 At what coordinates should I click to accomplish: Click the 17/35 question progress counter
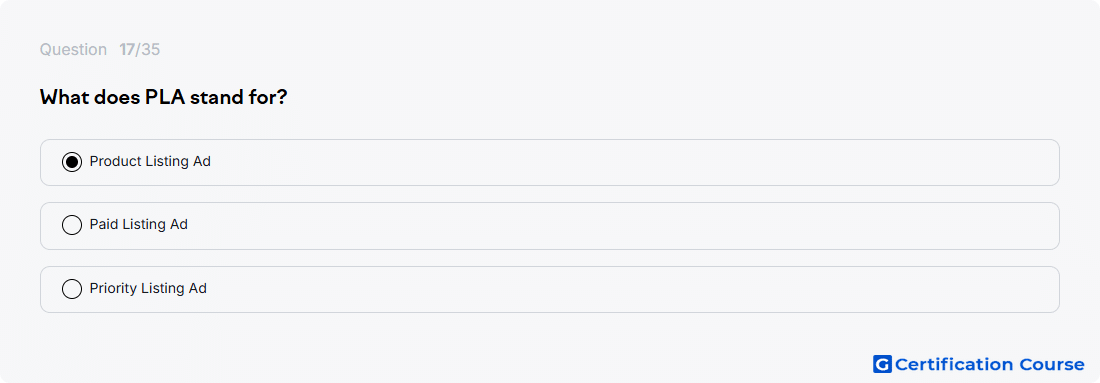[x=140, y=50]
